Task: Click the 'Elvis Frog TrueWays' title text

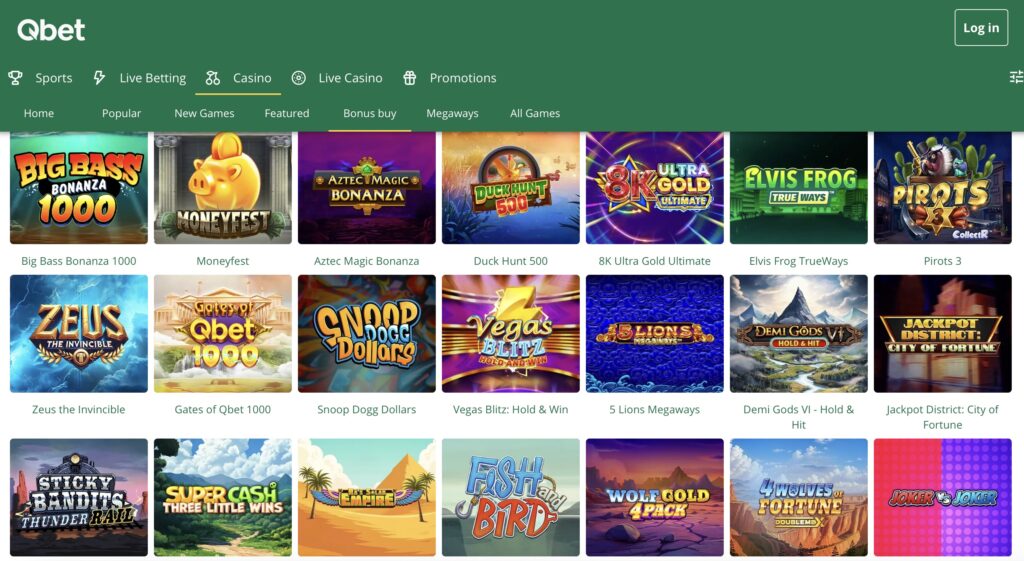Action: [799, 261]
